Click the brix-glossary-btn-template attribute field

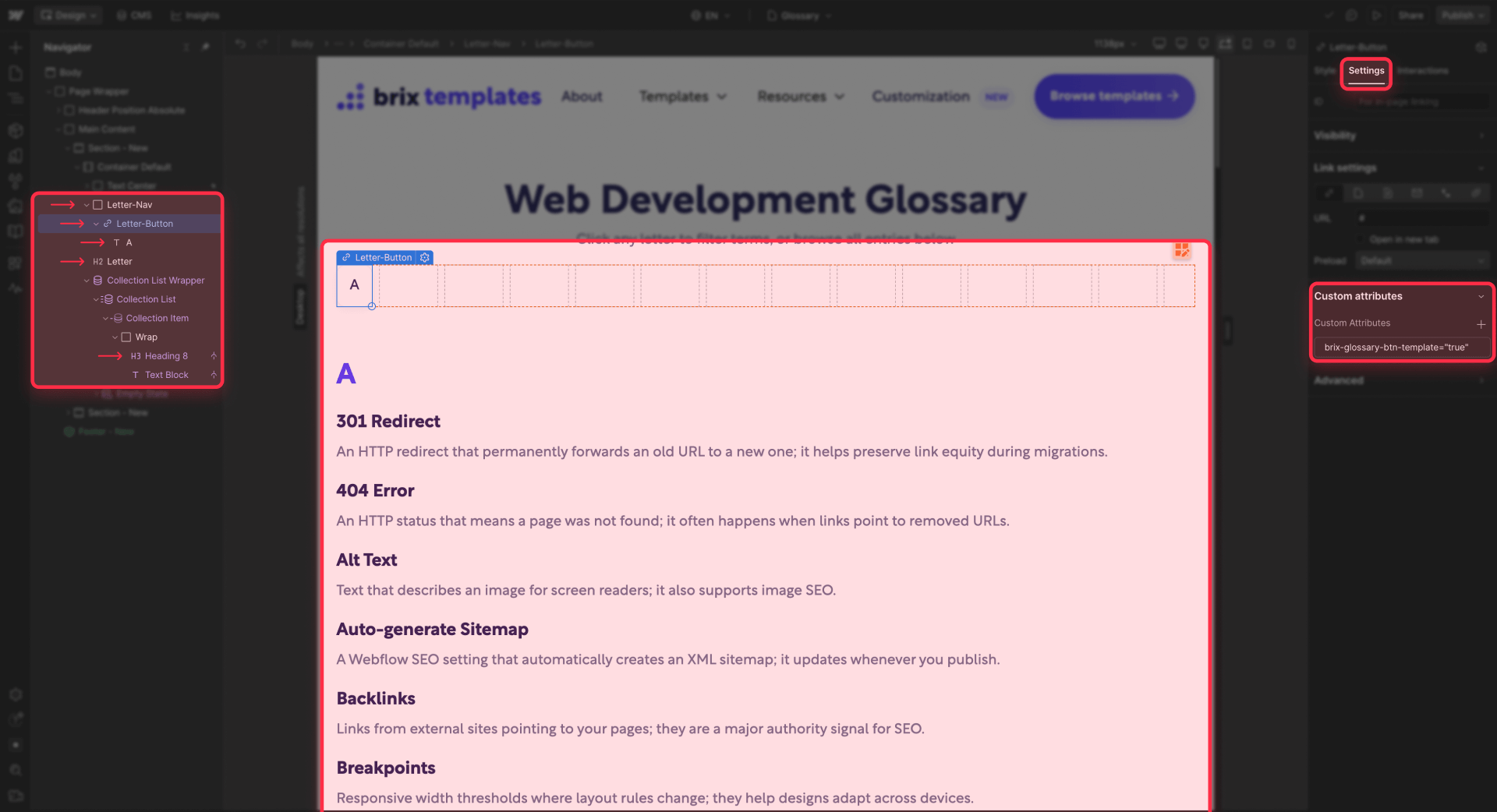(1401, 348)
